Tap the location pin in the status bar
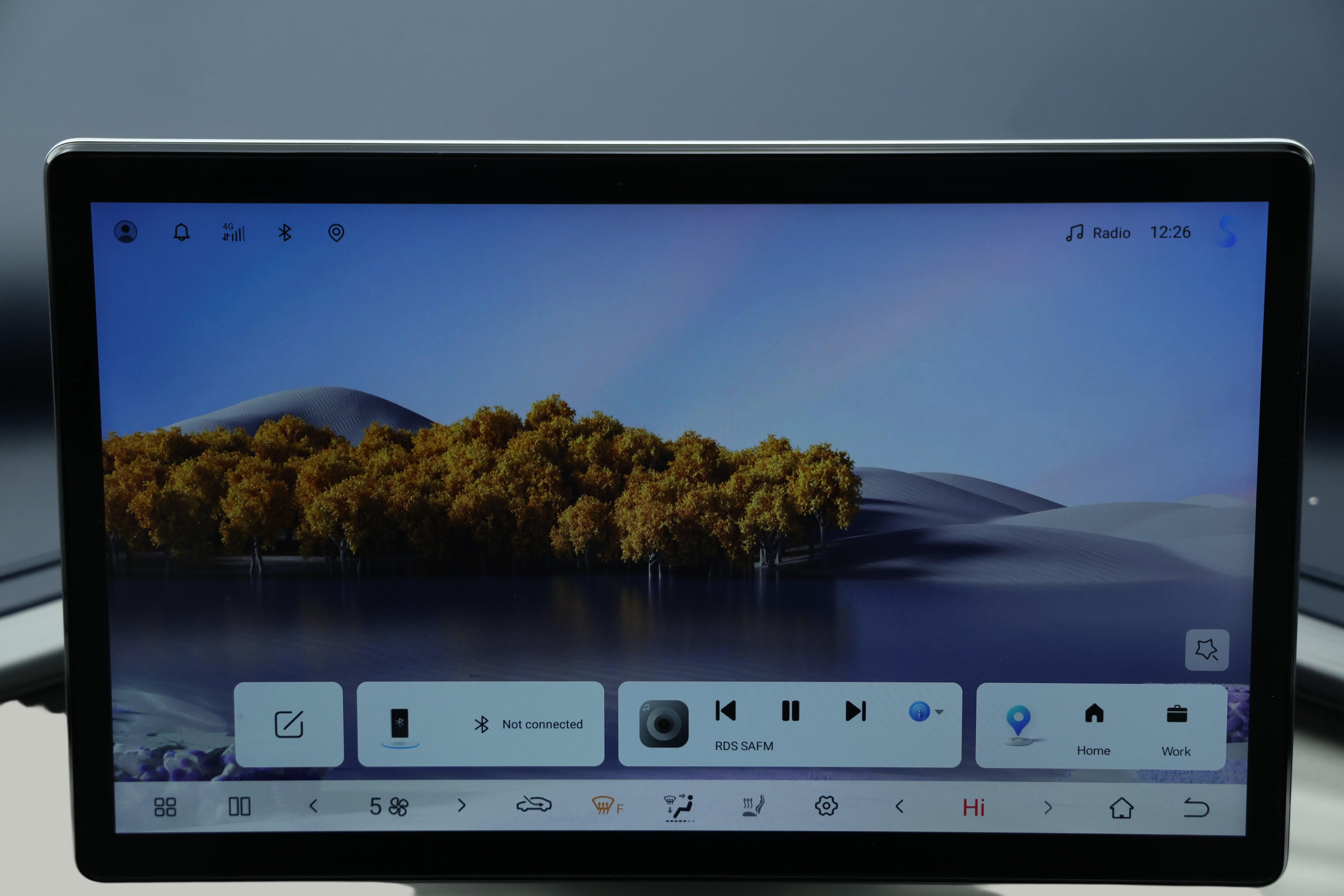 click(336, 232)
